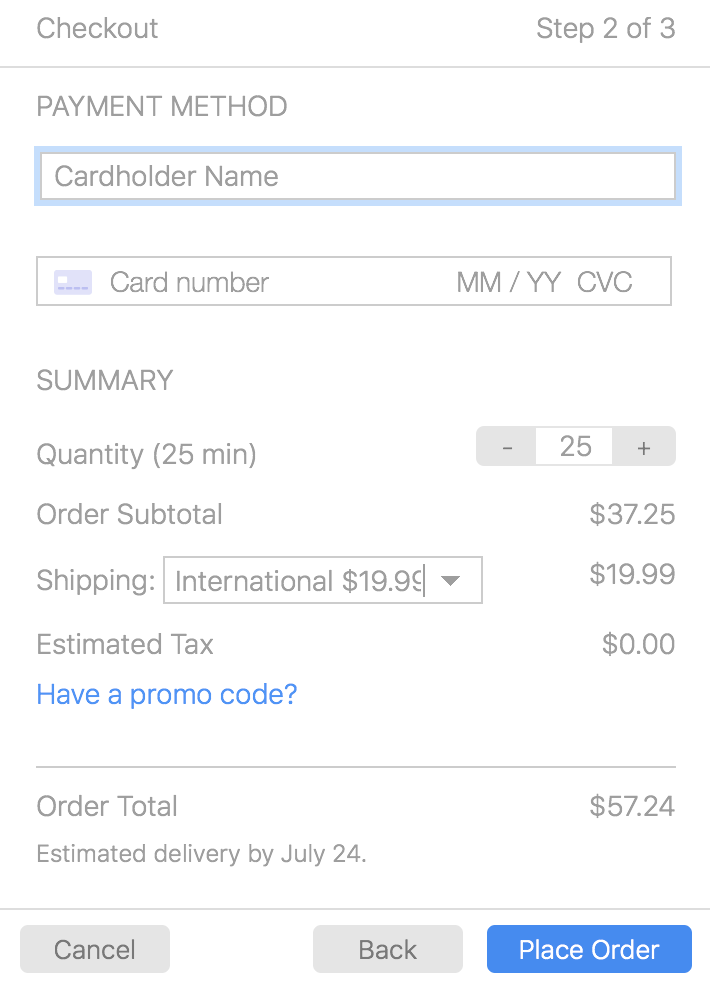The image size is (710, 984).
Task: Submit with the Place Order button
Action: pos(589,949)
